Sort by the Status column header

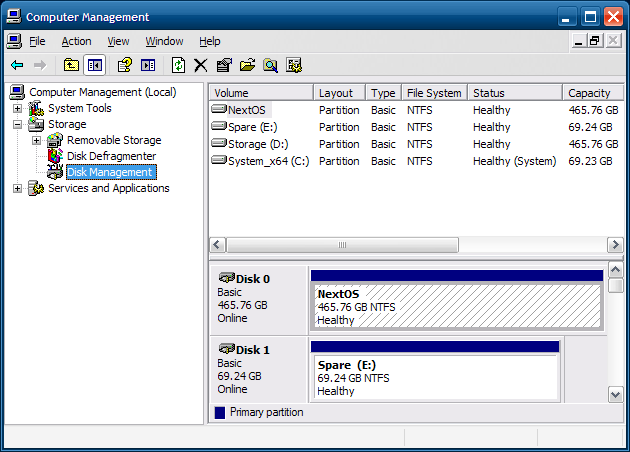point(515,93)
